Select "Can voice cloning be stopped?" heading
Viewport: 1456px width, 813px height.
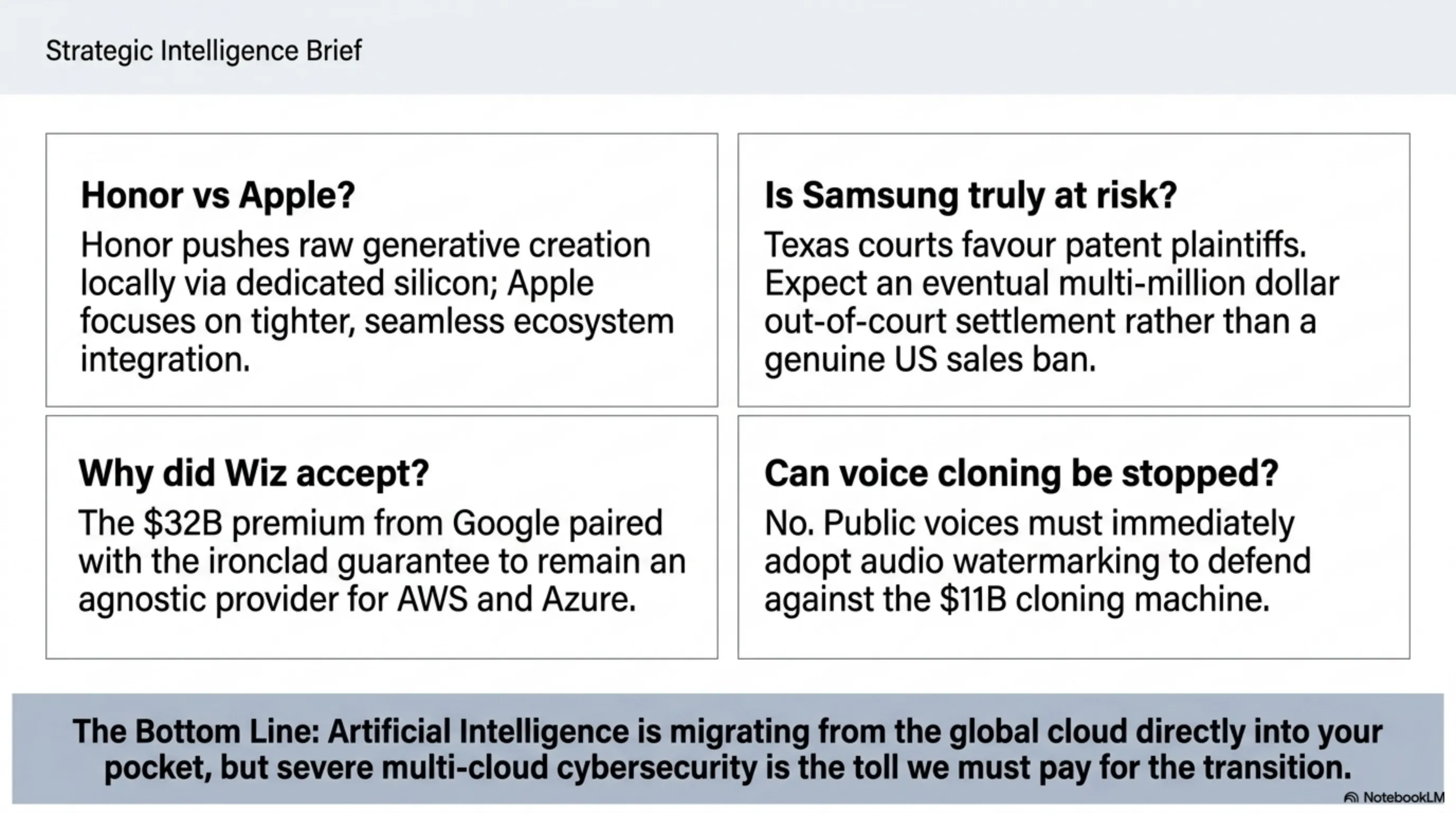1021,473
